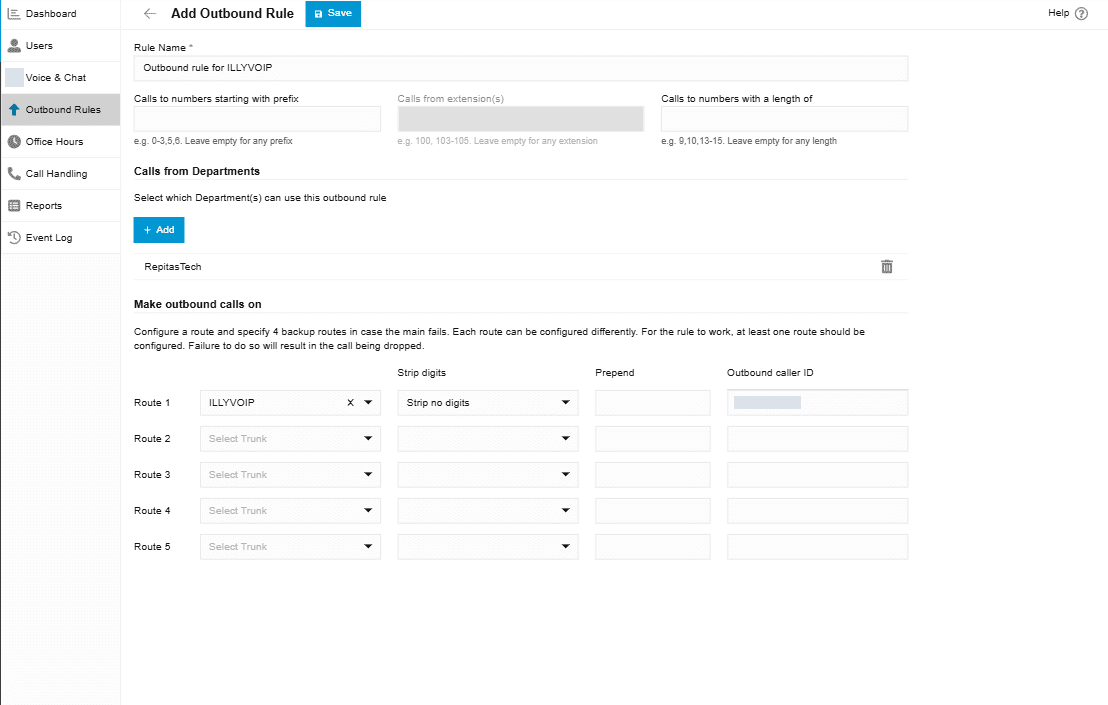Open the Dashboard menu item
Screen dimensions: 1108x705
click(60, 14)
